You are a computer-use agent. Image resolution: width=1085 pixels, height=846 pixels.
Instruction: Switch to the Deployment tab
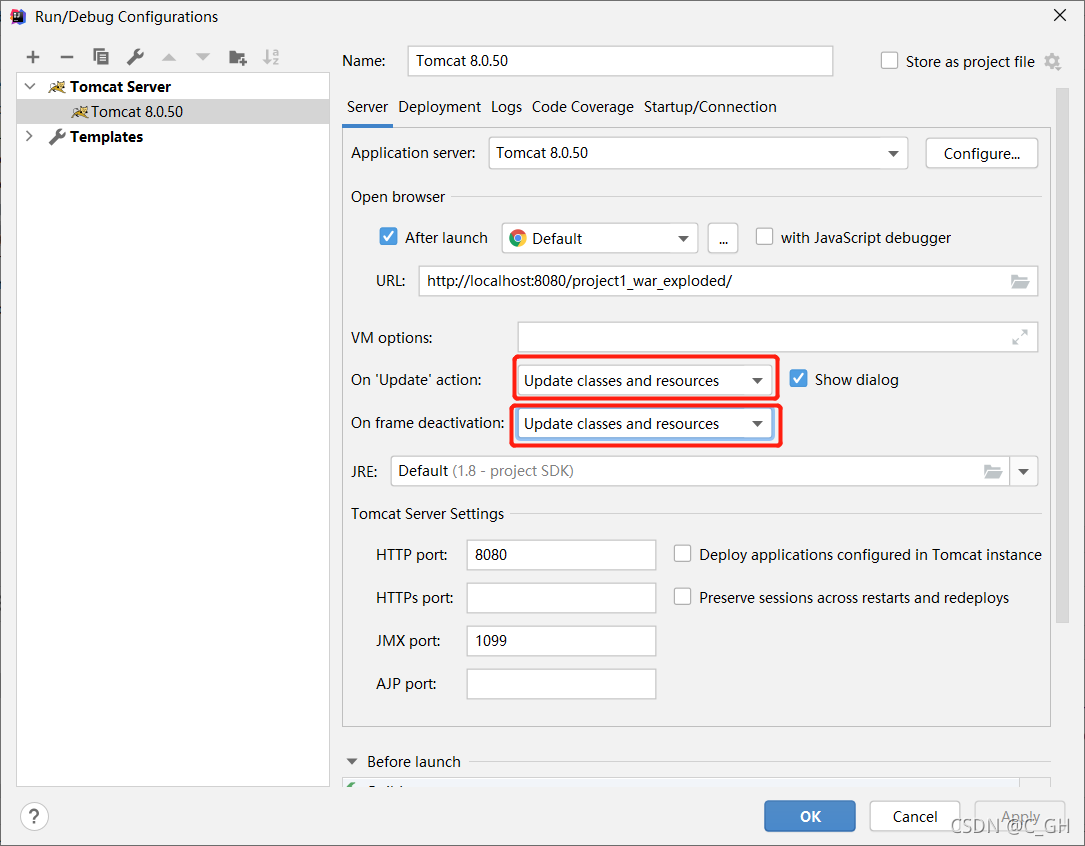439,107
